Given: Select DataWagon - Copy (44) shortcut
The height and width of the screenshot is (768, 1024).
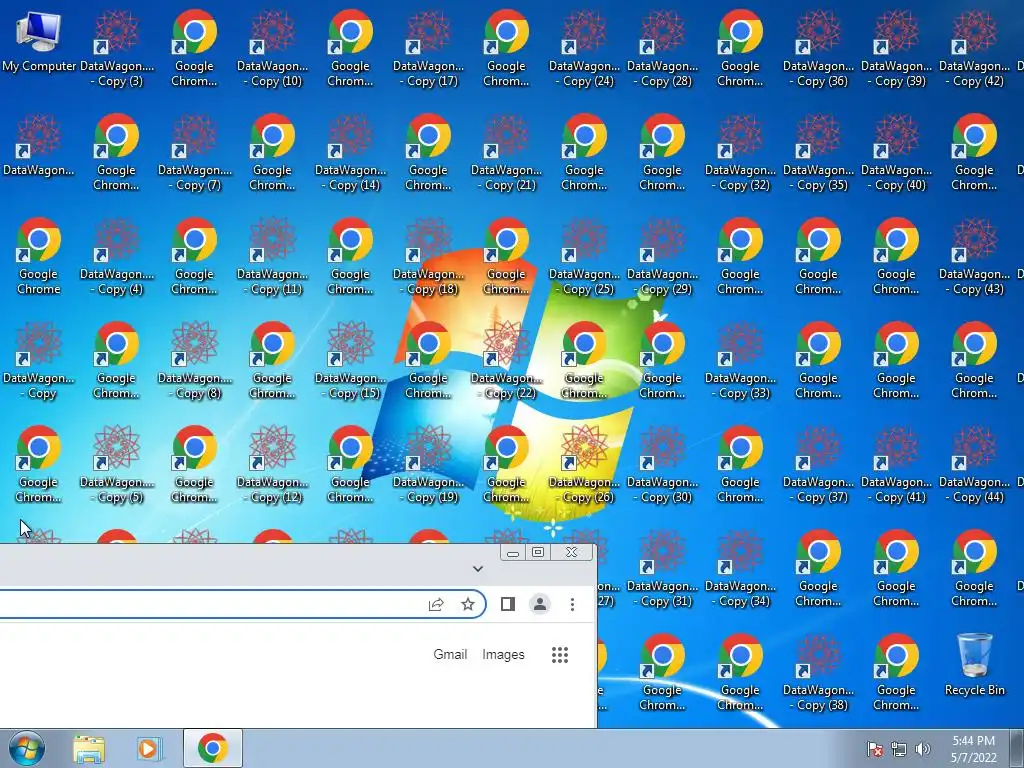Looking at the screenshot, I should (974, 464).
